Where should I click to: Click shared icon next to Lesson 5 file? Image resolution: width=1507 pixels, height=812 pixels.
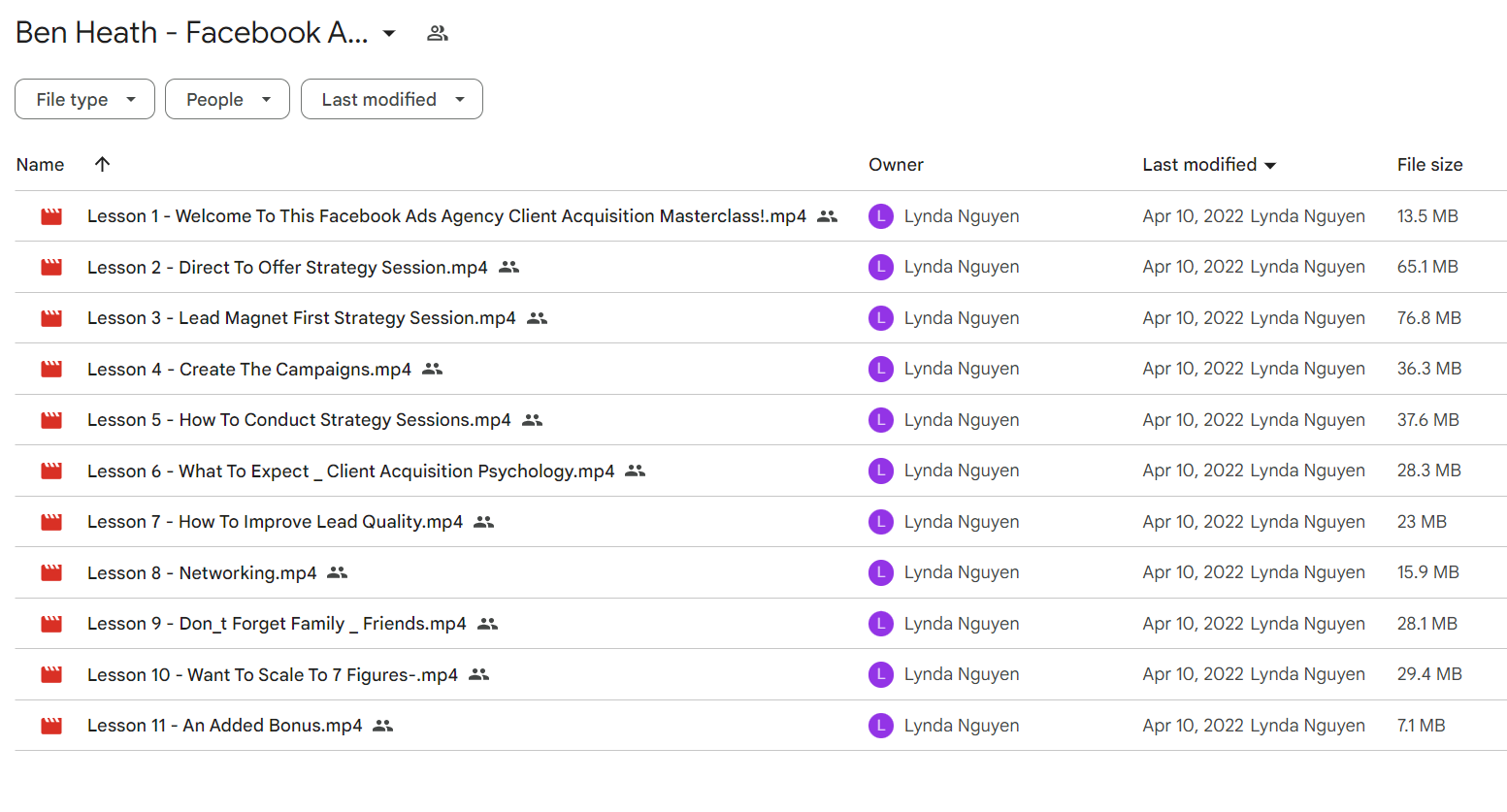(532, 420)
